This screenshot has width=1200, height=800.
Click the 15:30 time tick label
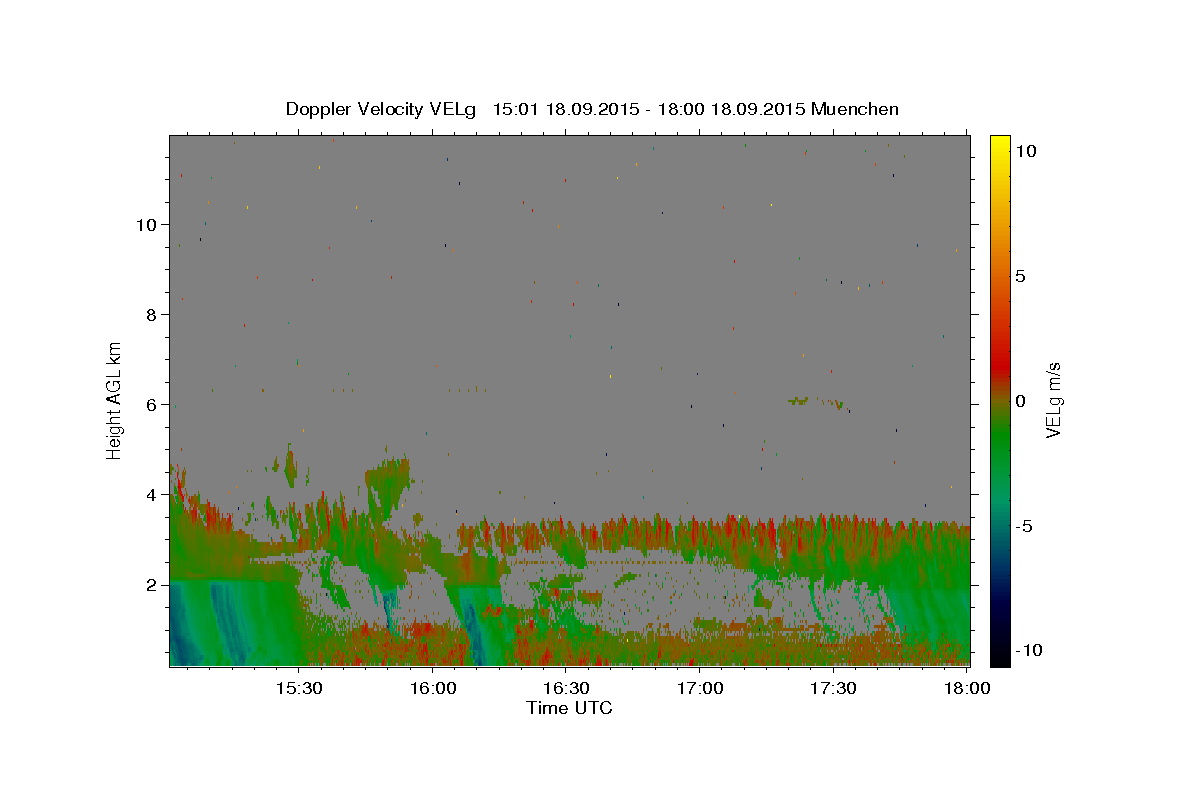[x=298, y=689]
